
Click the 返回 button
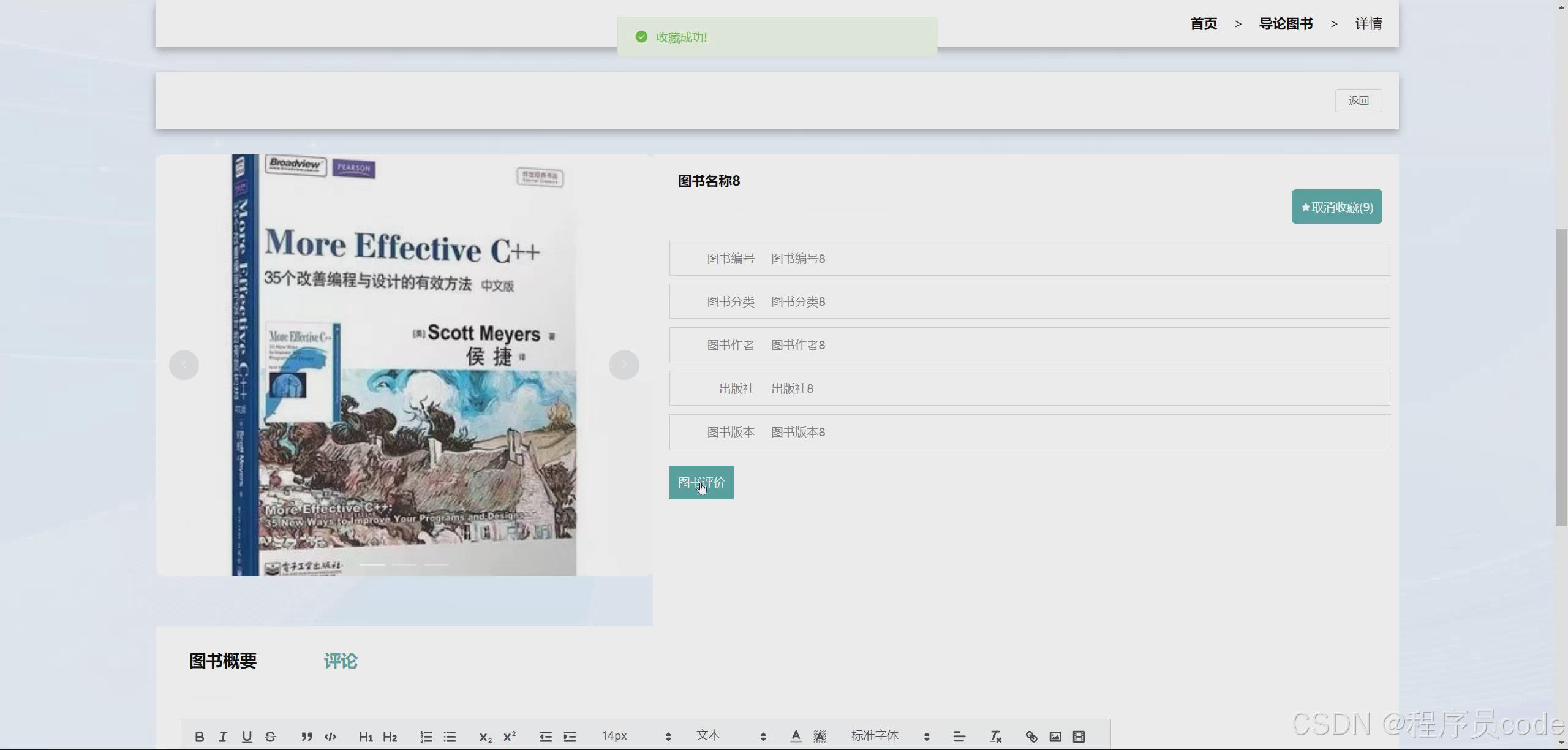pyautogui.click(x=1358, y=100)
